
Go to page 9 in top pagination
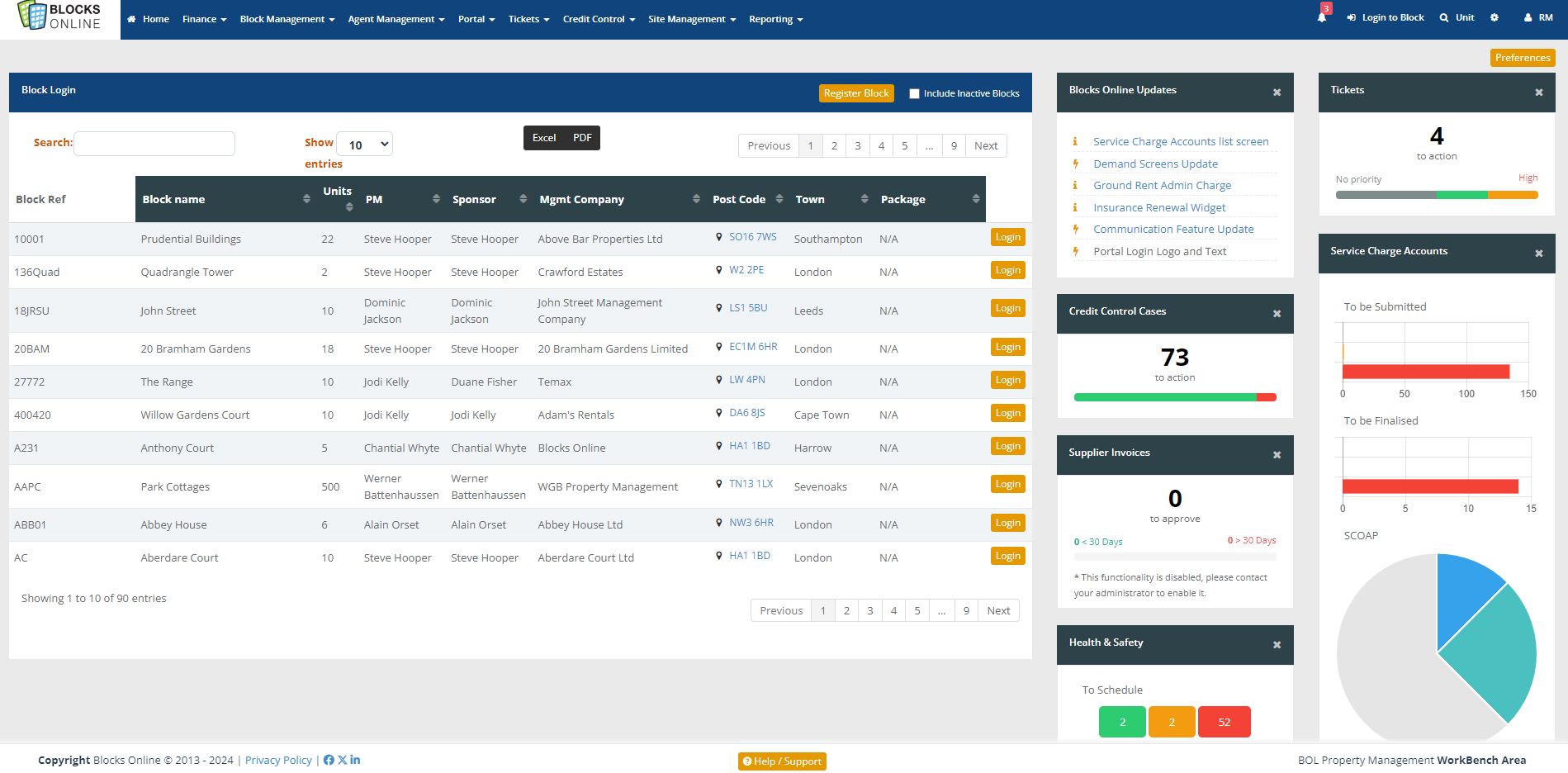click(x=954, y=145)
